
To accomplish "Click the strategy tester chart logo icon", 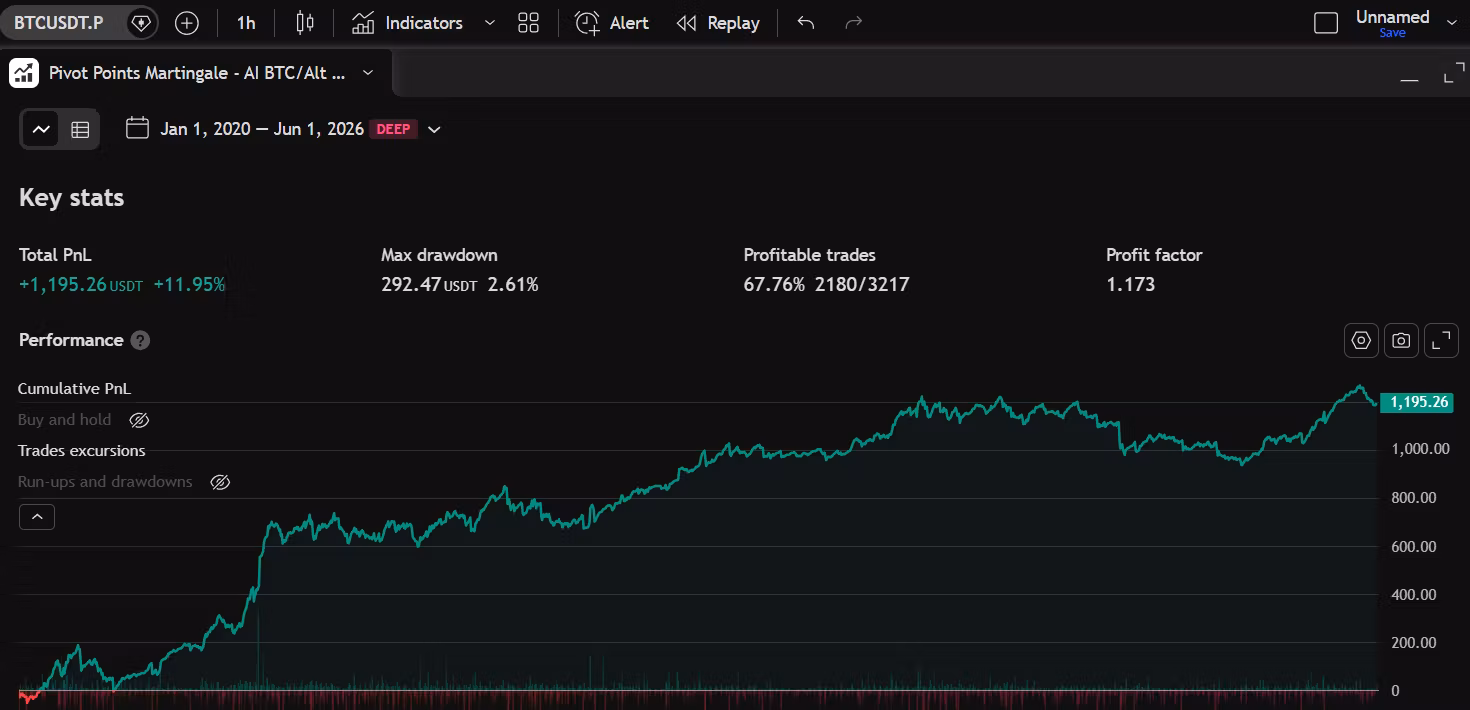I will click(24, 73).
